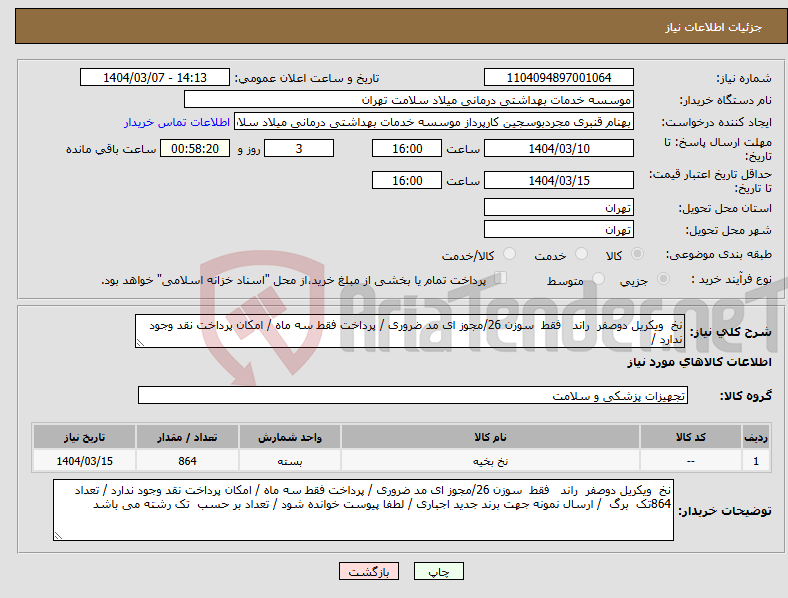Image resolution: width=788 pixels, height=598 pixels.
Task: Click the resize grip of buyer notes textarea
Action: pos(58,536)
